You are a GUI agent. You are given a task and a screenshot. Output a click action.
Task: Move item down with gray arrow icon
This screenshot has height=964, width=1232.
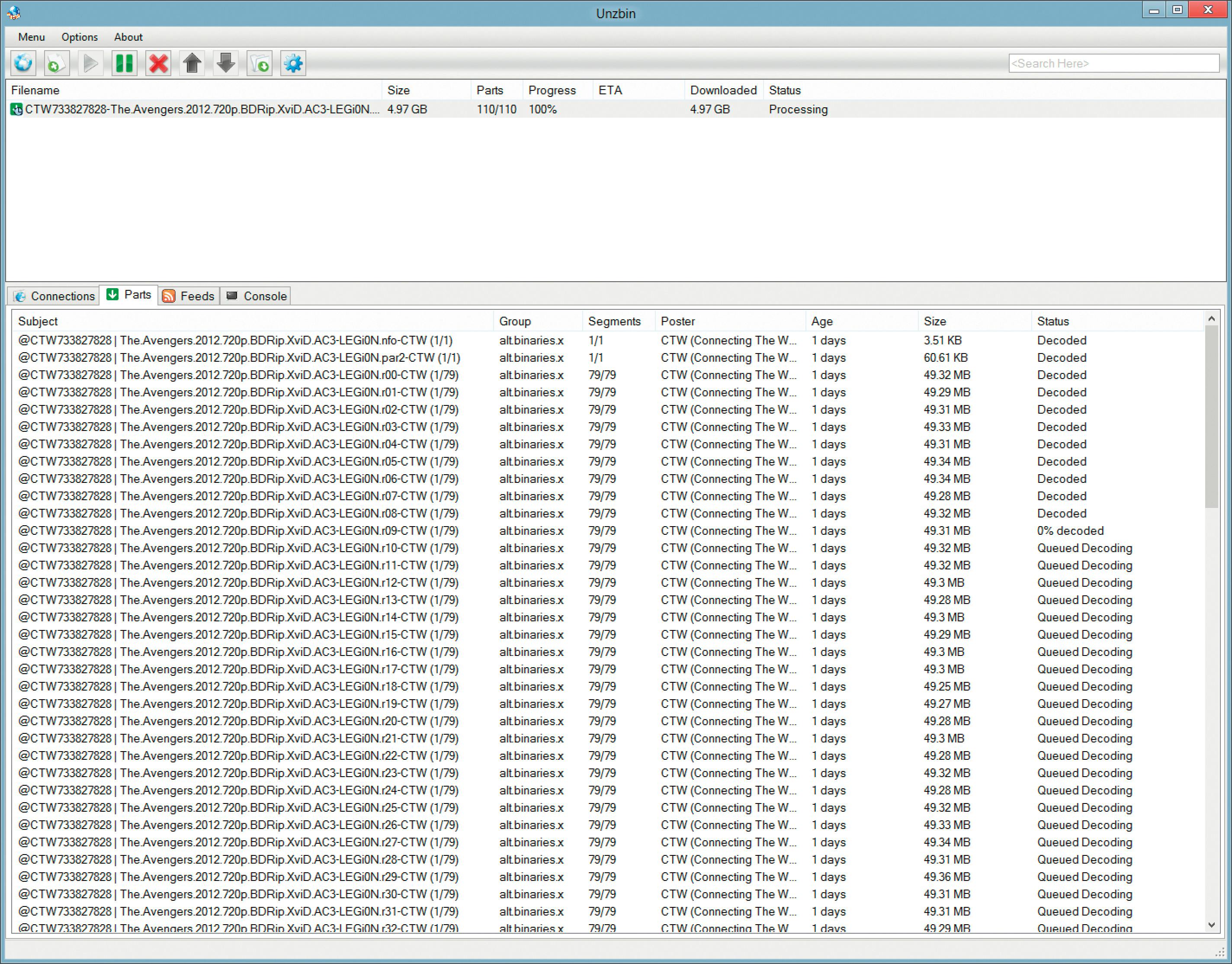tap(226, 63)
